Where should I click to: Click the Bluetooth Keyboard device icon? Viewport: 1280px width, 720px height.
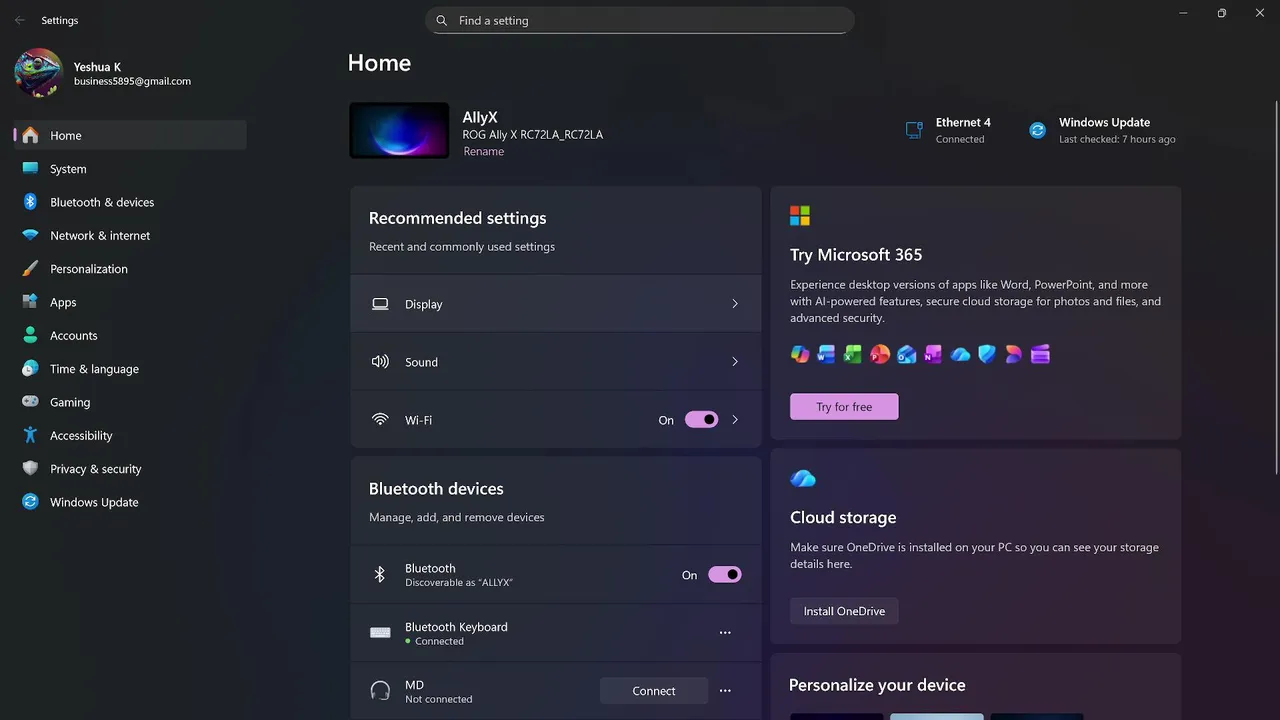[x=380, y=633]
